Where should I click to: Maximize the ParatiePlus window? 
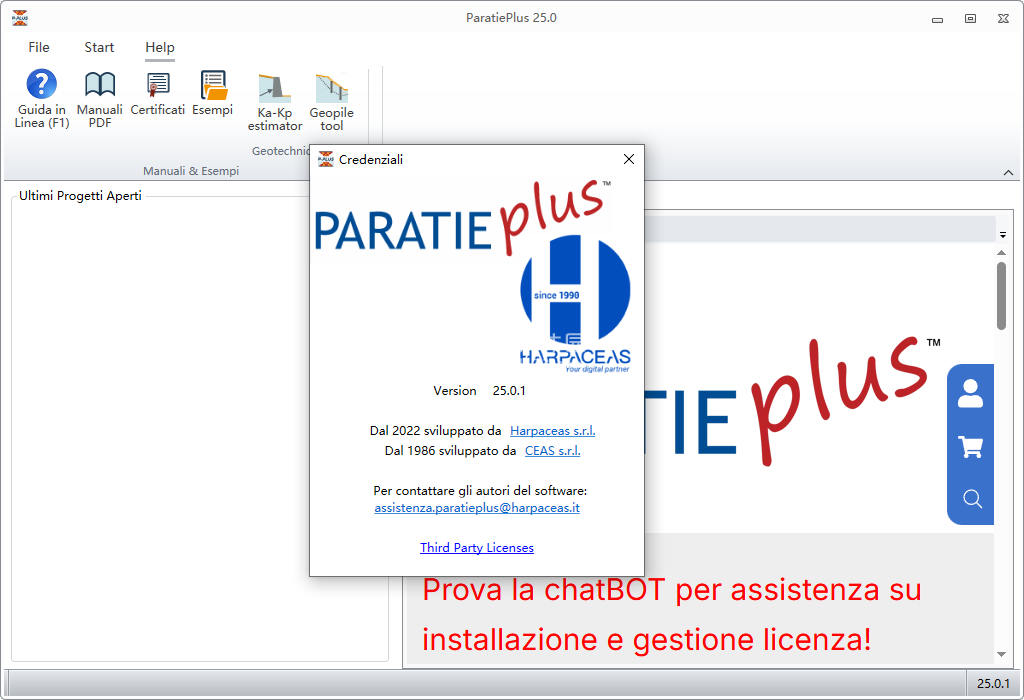point(970,19)
